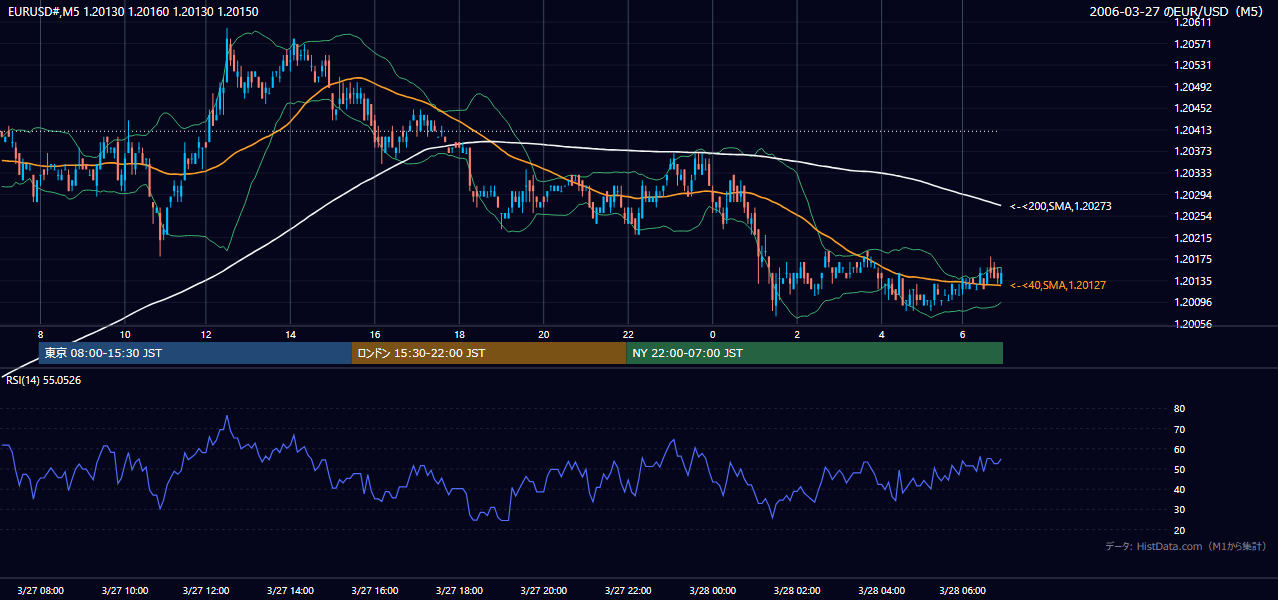The image size is (1278, 600).
Task: Click price axis label 1.20413
Action: coord(1193,130)
